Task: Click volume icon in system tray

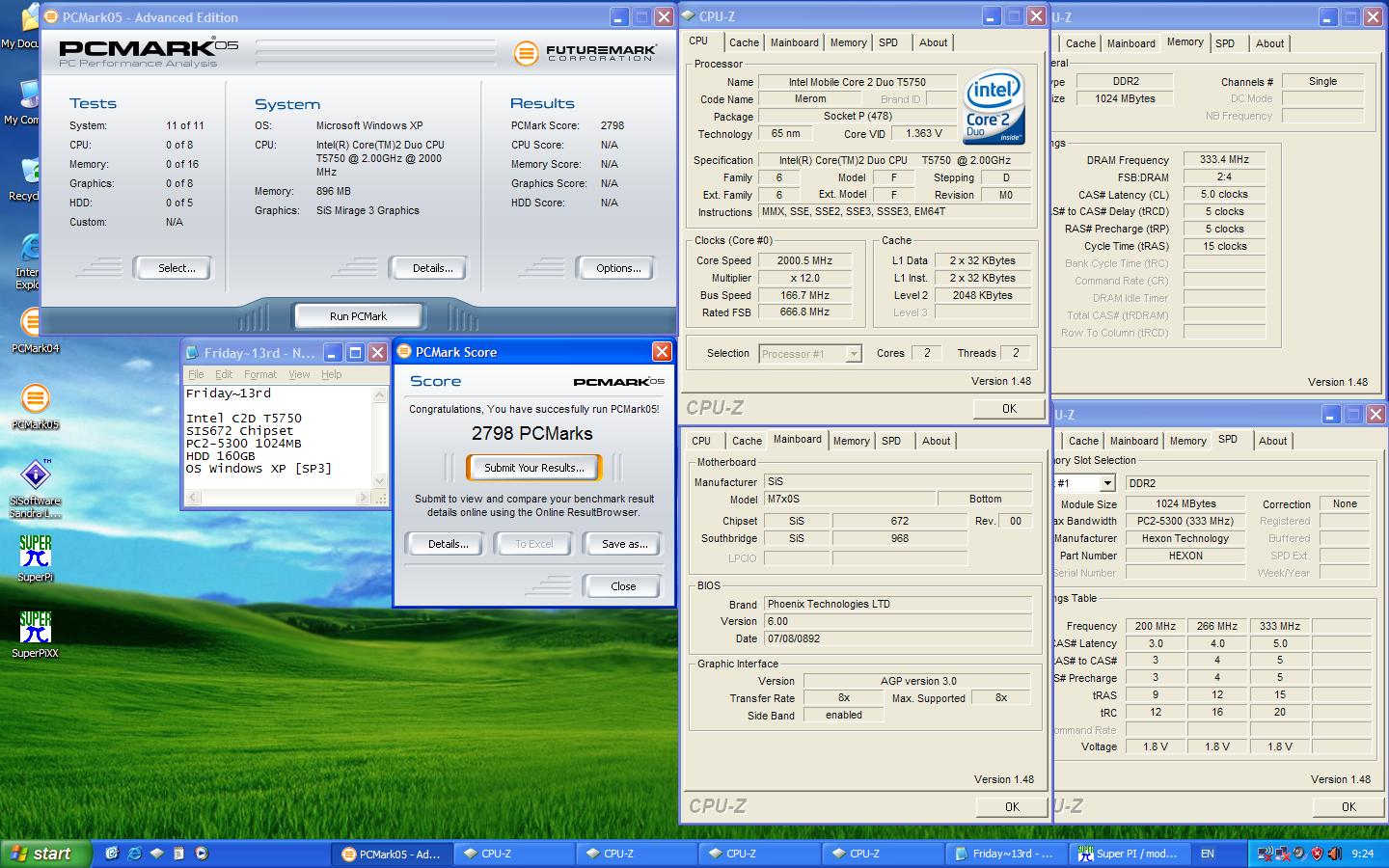Action: (1335, 854)
